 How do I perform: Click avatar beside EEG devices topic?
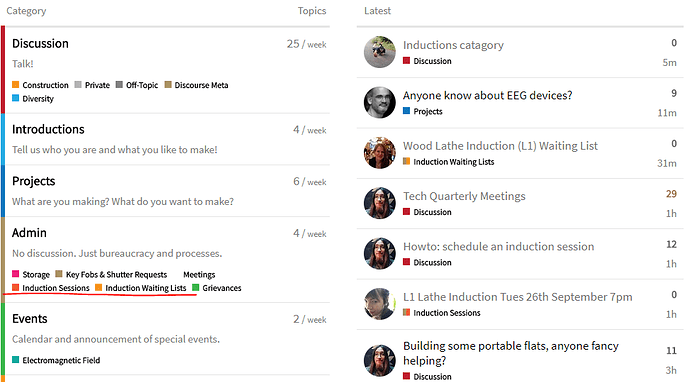380,103
